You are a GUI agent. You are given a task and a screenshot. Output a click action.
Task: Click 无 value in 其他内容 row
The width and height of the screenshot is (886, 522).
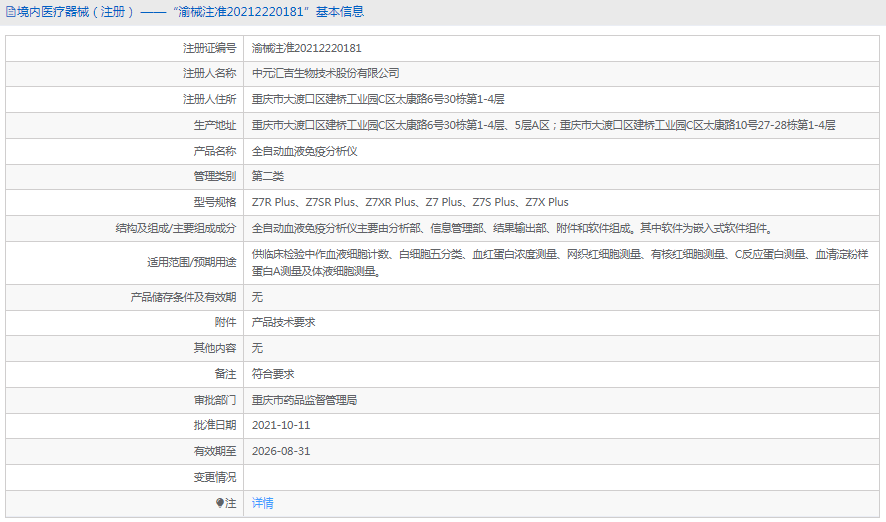tap(257, 348)
